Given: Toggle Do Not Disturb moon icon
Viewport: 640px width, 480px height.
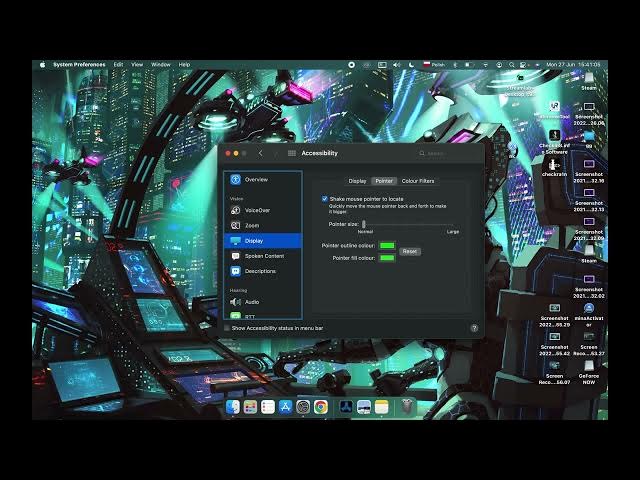Looking at the screenshot, I should point(411,65).
